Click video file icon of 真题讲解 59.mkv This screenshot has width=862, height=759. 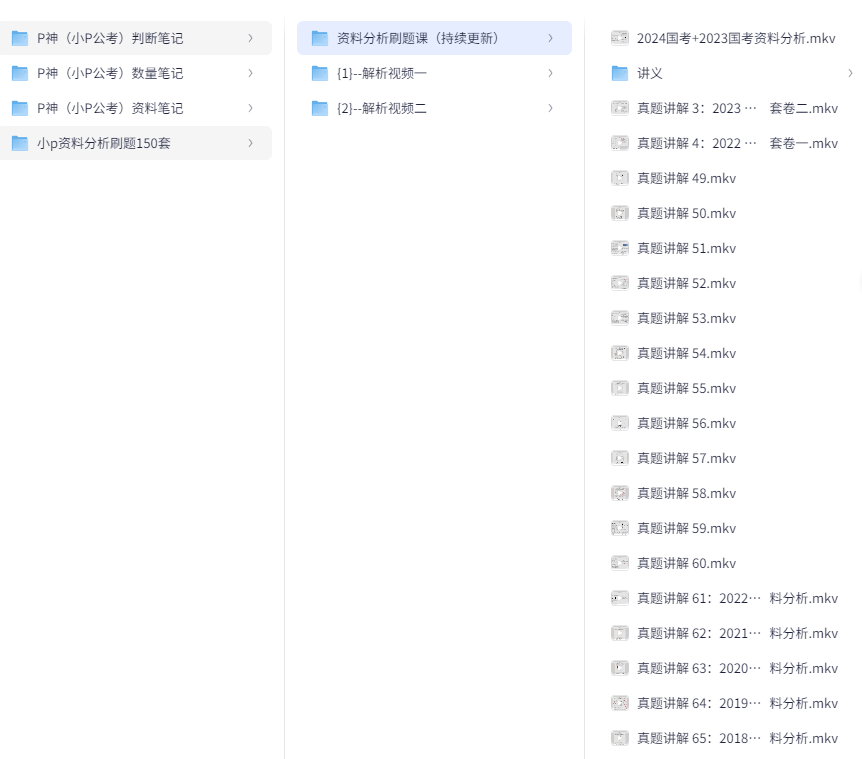[620, 528]
